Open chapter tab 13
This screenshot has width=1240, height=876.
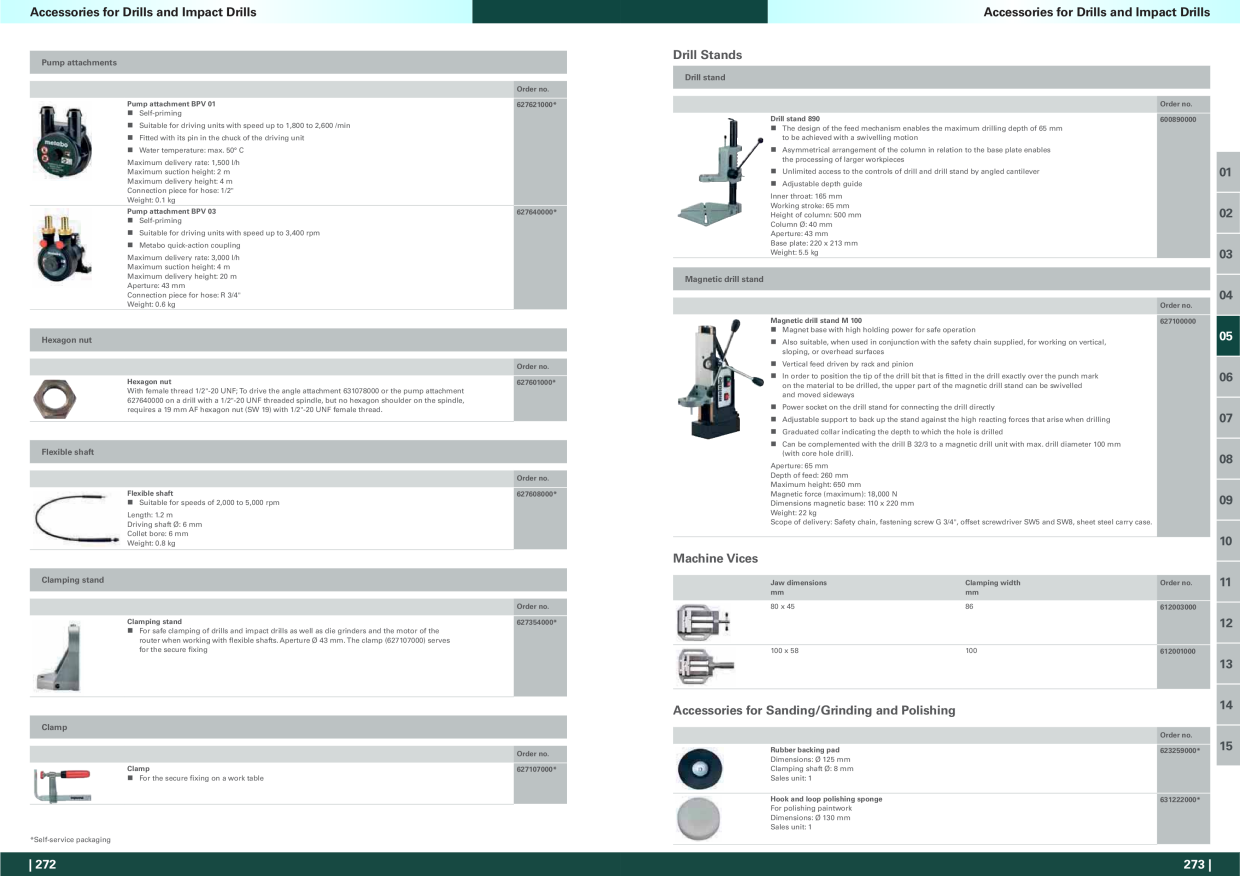[x=1227, y=664]
